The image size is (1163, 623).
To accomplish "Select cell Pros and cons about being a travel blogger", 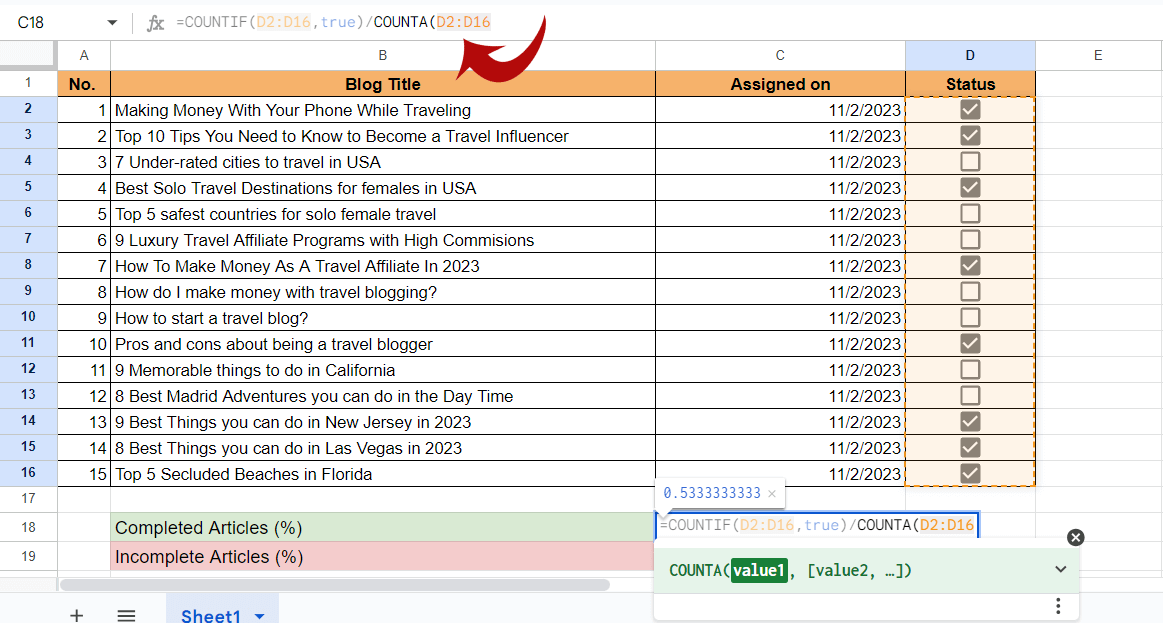I will [x=383, y=343].
